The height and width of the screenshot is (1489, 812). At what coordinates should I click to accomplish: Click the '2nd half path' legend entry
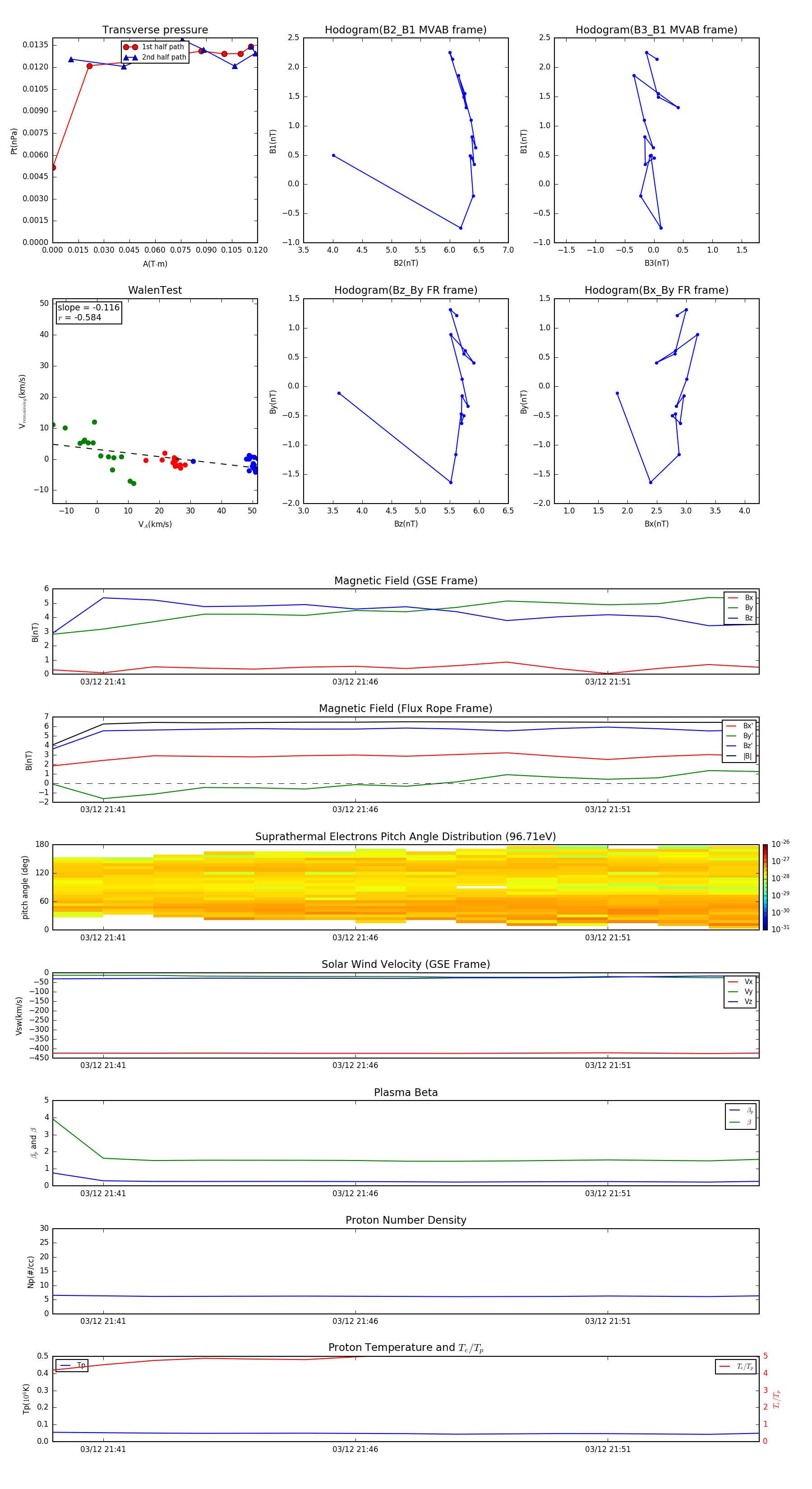tap(154, 57)
